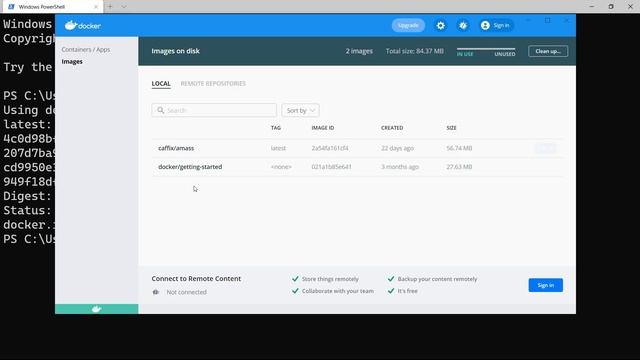This screenshot has width=640, height=360.
Task: Click PowerShell tab icon
Action: coord(11,7)
